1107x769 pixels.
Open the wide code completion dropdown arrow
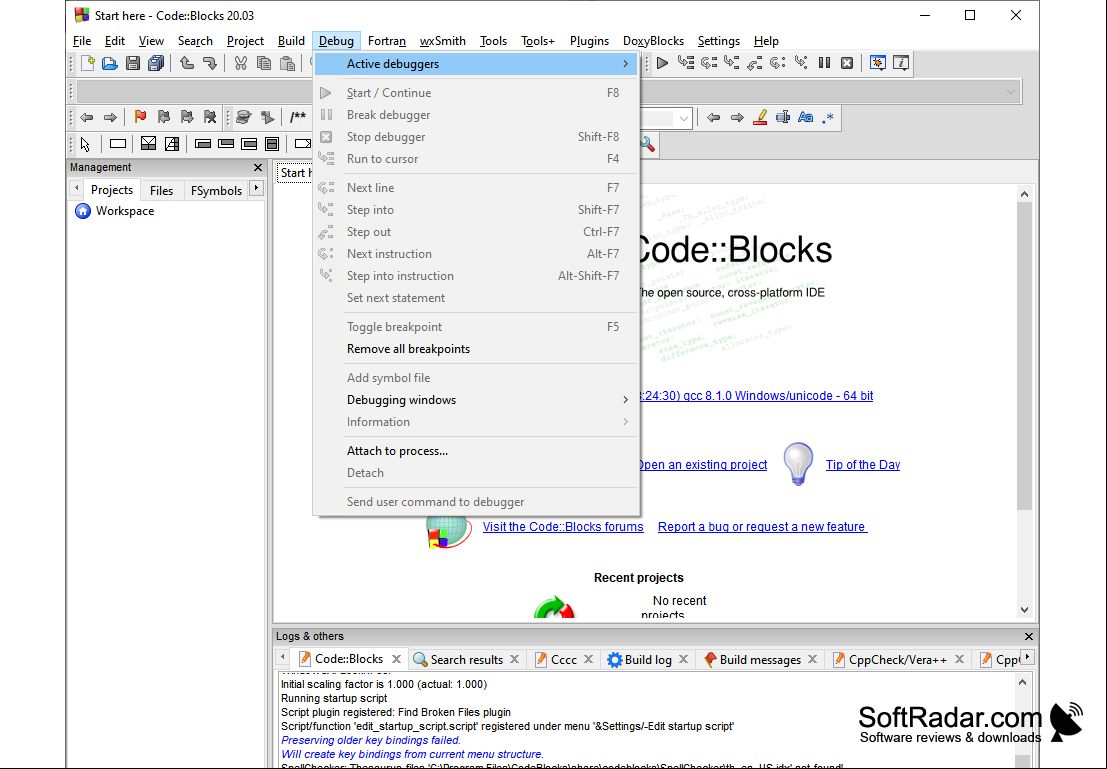click(1011, 92)
